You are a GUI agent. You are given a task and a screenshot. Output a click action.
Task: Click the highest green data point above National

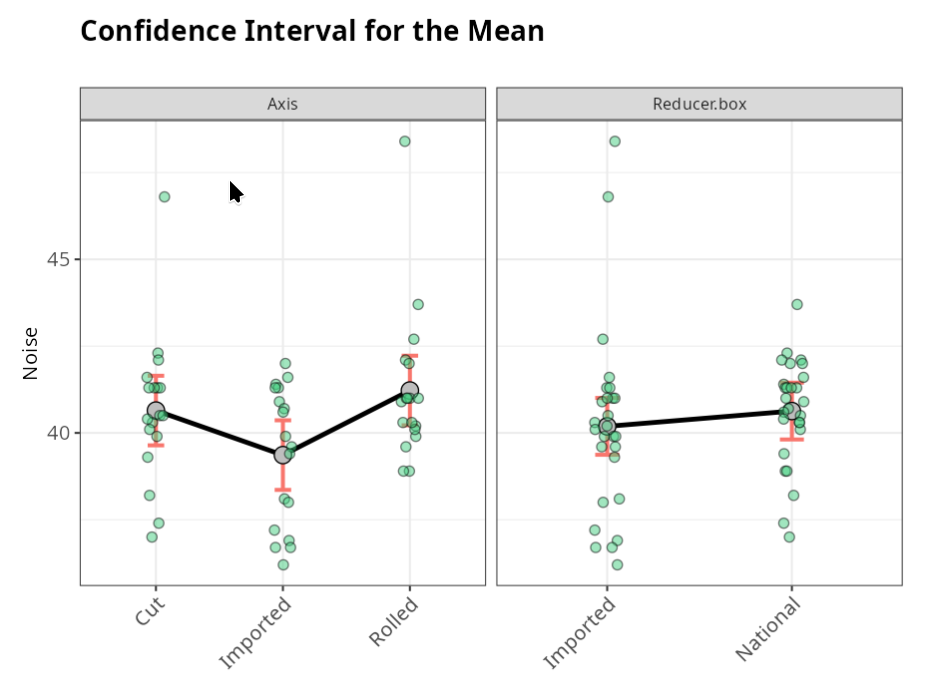tap(797, 304)
